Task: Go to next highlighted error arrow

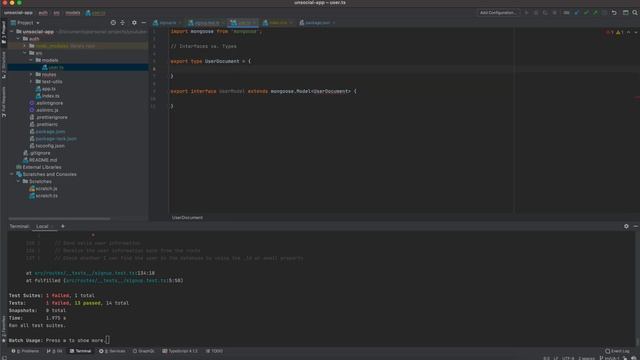Action: pos(636,32)
